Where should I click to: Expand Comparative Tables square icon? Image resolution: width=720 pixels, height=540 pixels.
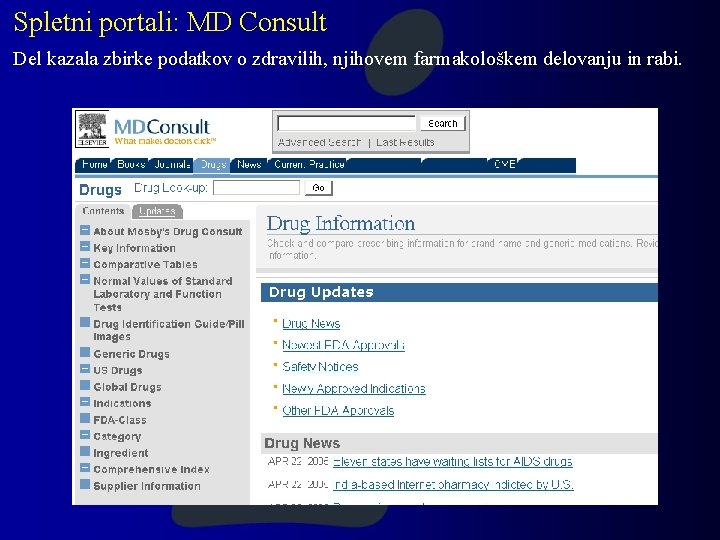[85, 263]
